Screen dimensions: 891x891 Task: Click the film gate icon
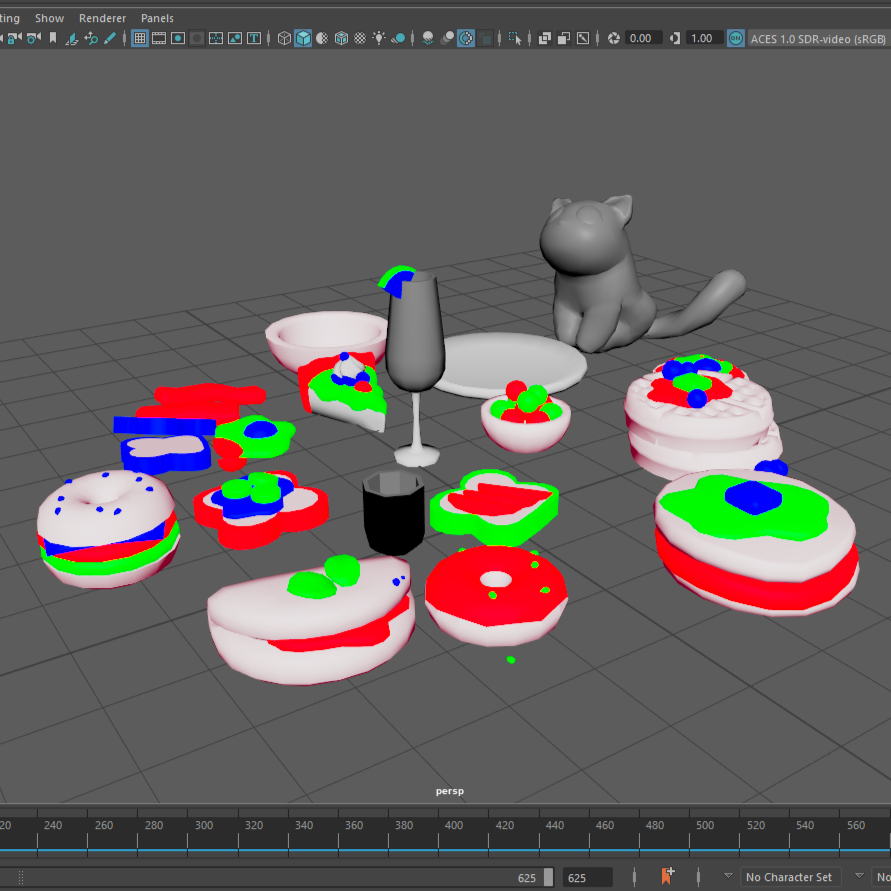click(159, 38)
